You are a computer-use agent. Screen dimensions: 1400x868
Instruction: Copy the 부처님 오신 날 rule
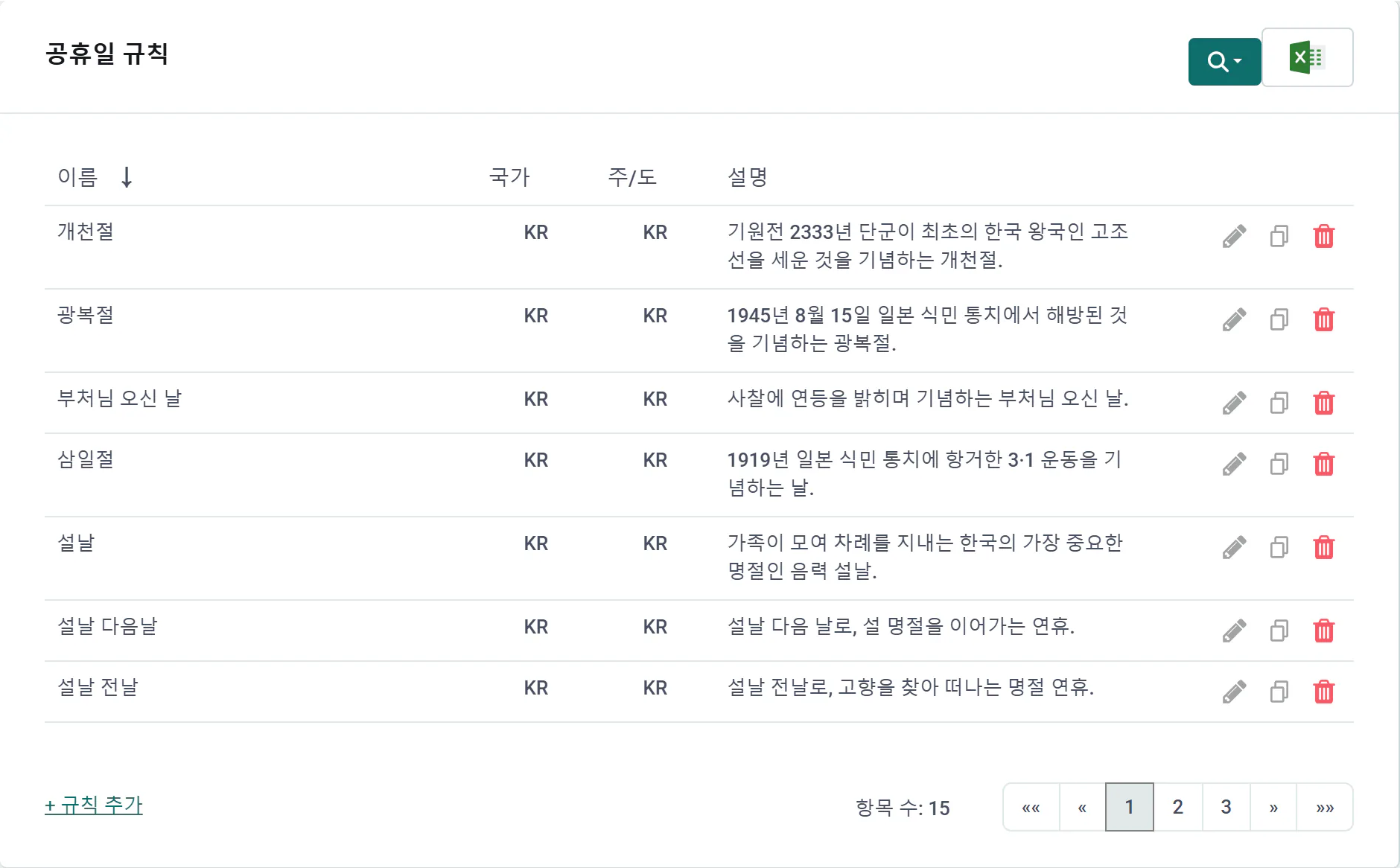pos(1279,403)
